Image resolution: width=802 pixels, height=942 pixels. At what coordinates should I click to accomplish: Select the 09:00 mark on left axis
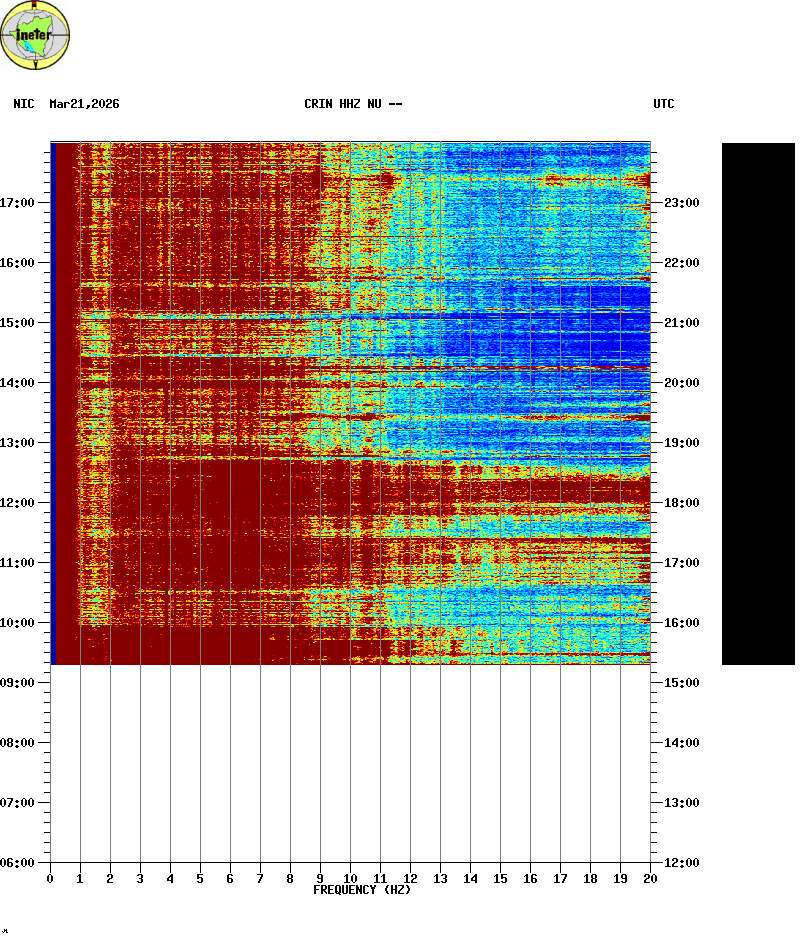17,683
